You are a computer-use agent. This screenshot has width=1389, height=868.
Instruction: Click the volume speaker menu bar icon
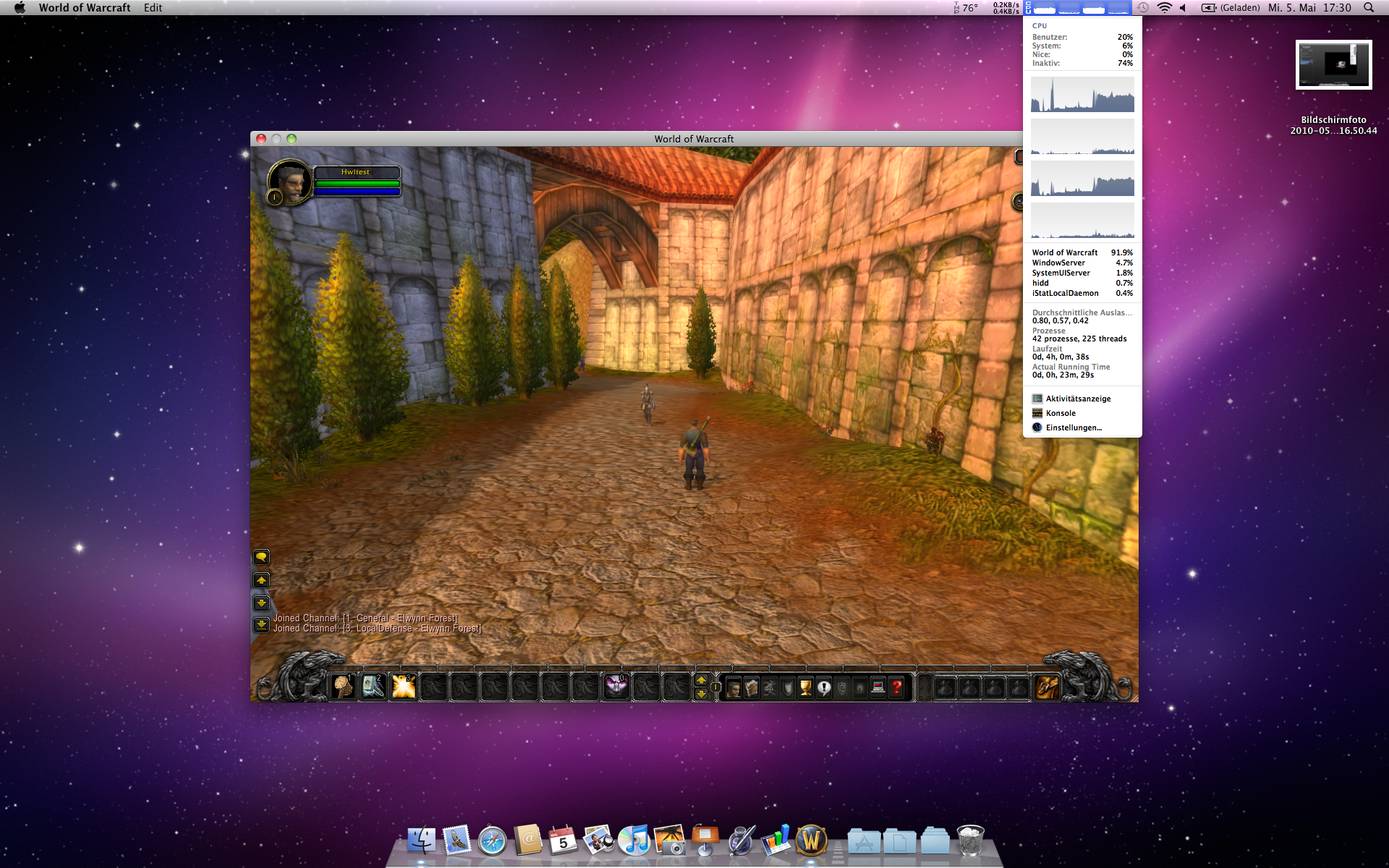(1184, 7)
